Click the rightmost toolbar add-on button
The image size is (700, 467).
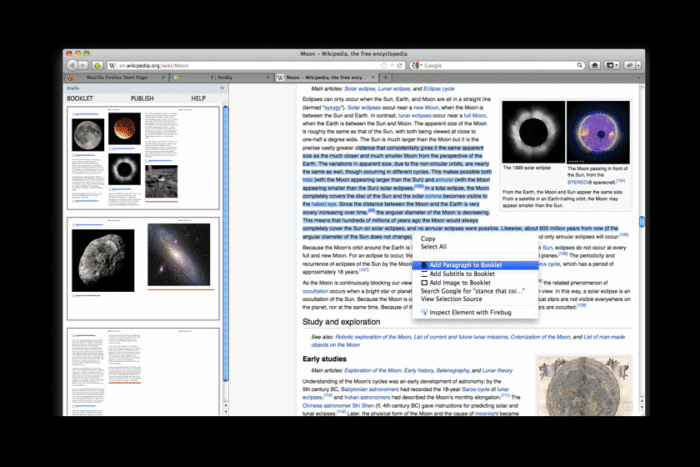tap(632, 65)
